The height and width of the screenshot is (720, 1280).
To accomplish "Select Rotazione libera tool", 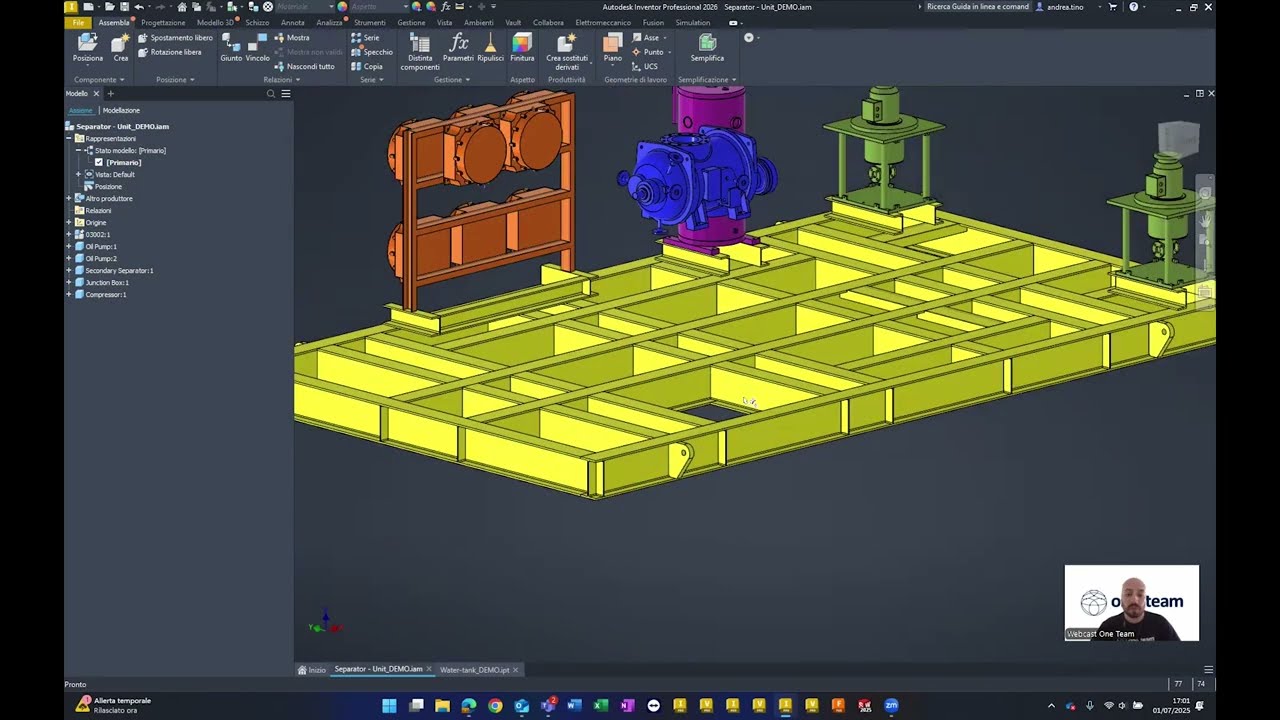I will (170, 52).
